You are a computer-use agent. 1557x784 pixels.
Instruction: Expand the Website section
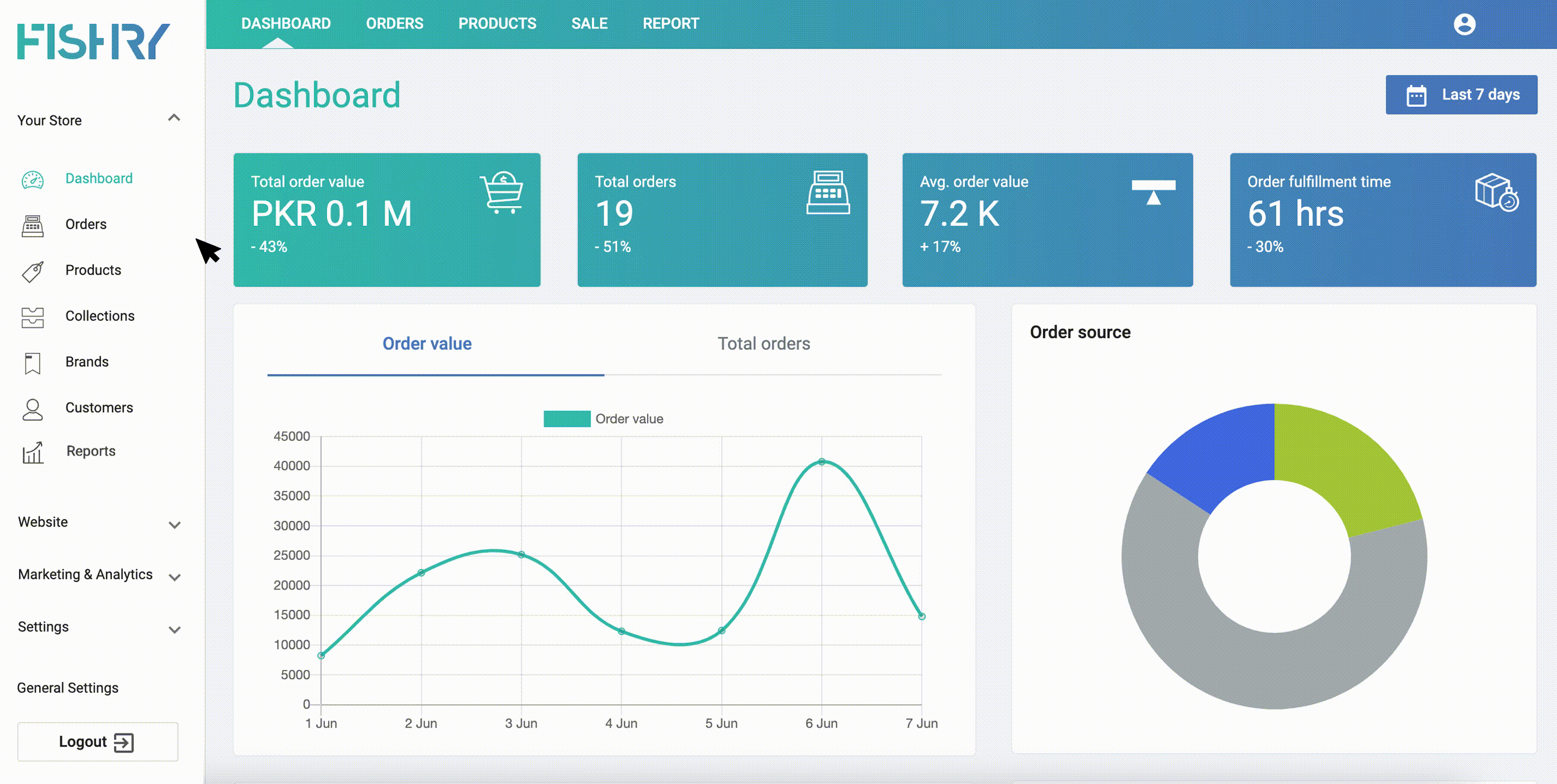pos(175,524)
